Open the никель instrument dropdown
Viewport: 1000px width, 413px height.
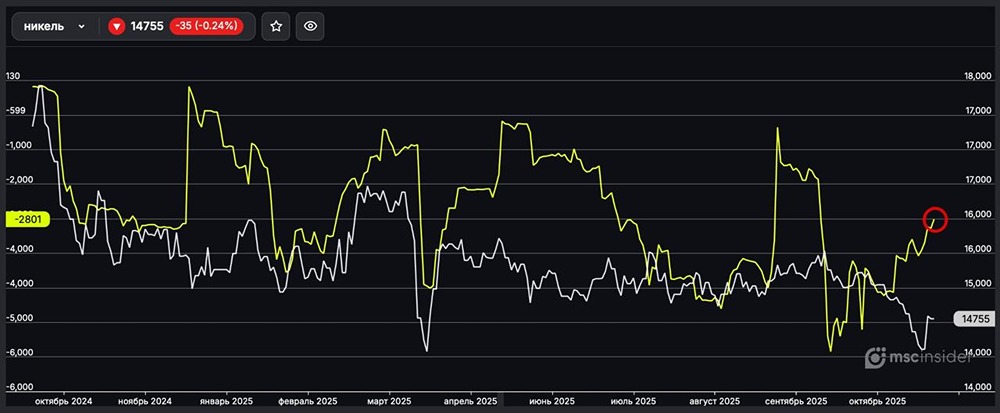(x=53, y=26)
